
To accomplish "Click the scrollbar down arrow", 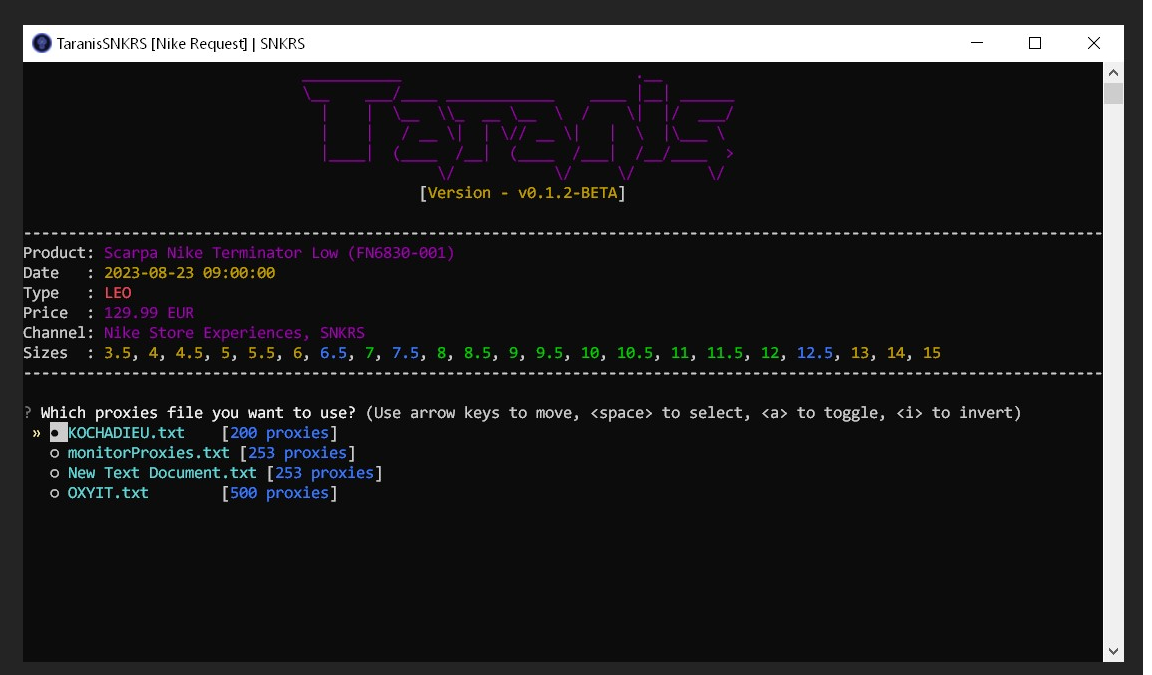I will click(x=1113, y=651).
